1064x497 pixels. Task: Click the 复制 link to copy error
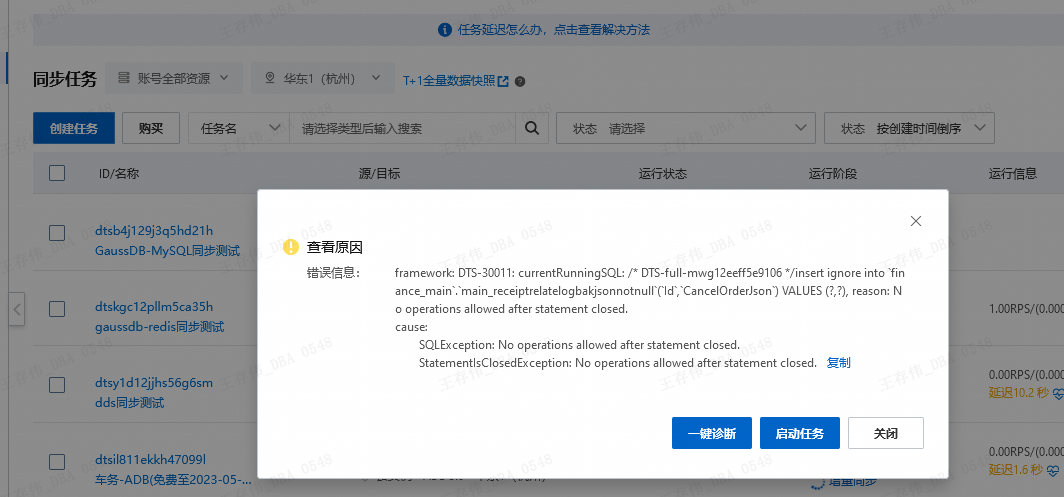(838, 362)
